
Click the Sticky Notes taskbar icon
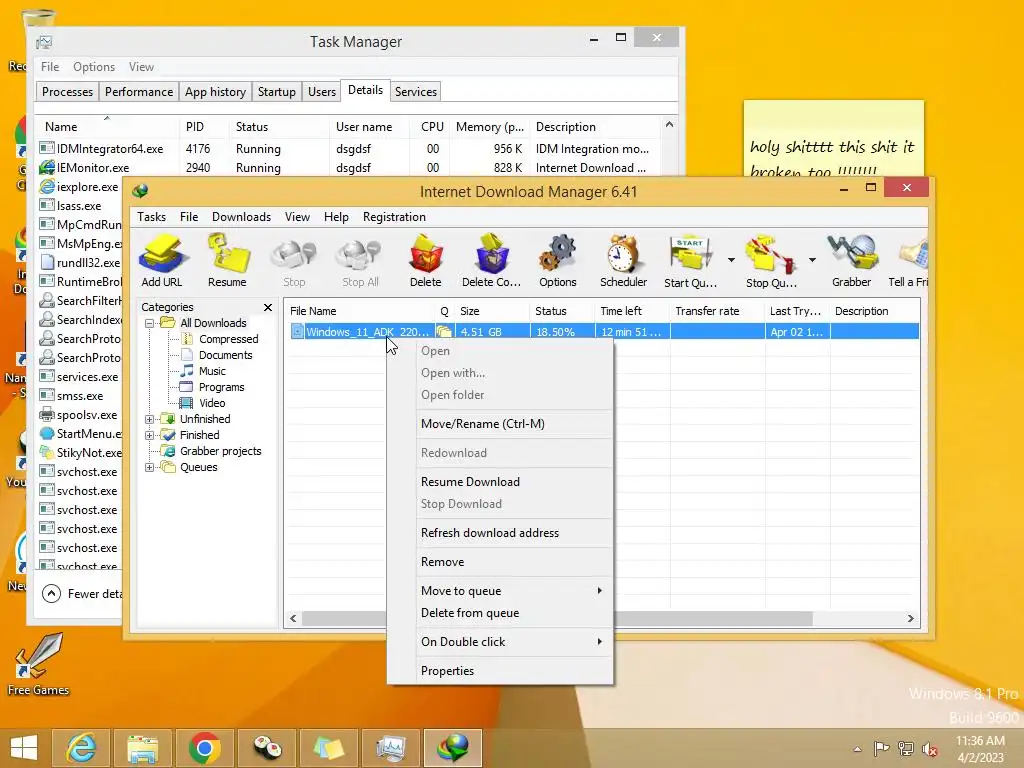[x=329, y=748]
